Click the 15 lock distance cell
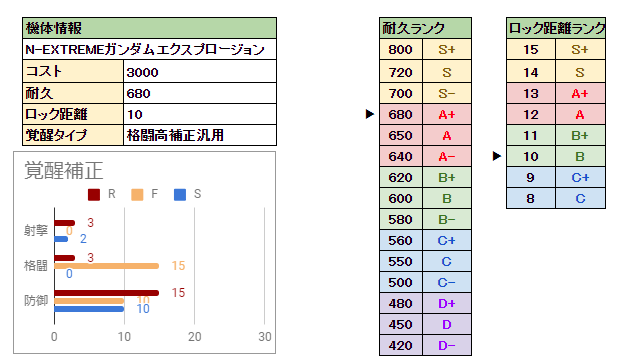The image size is (629, 364). click(x=531, y=49)
